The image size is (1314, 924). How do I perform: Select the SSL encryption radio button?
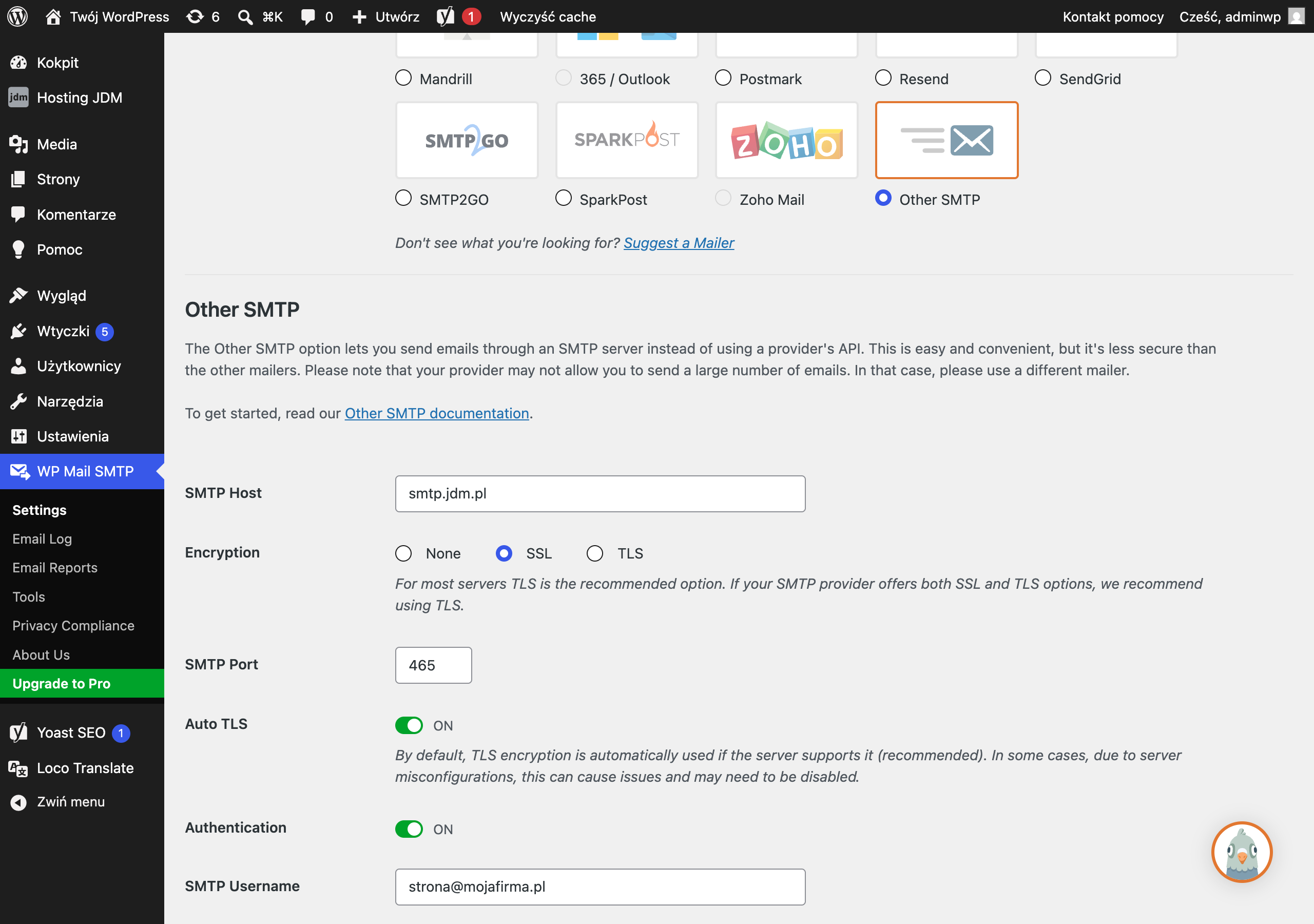504,553
